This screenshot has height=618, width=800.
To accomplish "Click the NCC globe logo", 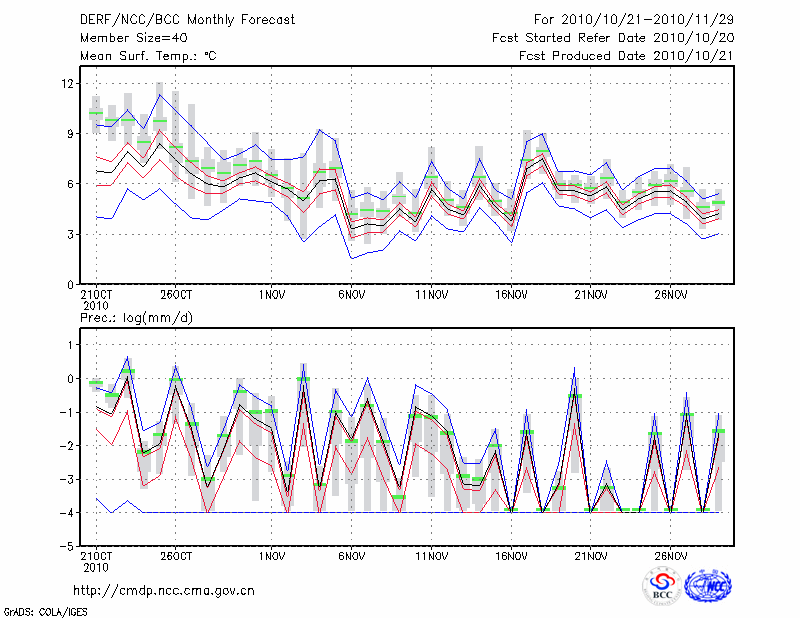I will [x=708, y=587].
